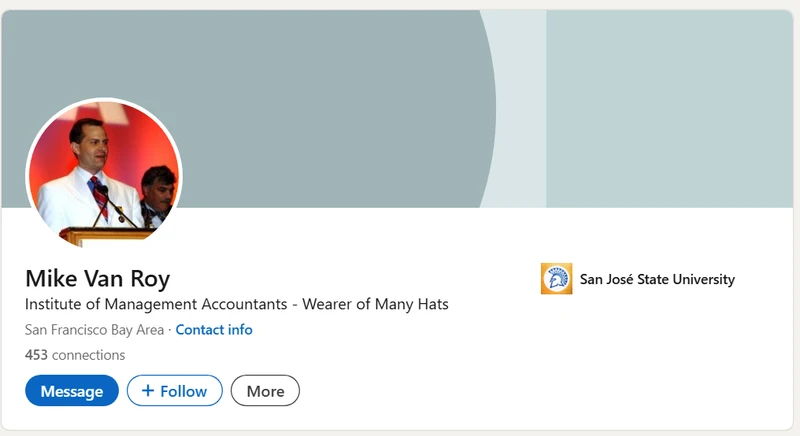Follow Mike Van Roy
The width and height of the screenshot is (800, 436).
[174, 391]
